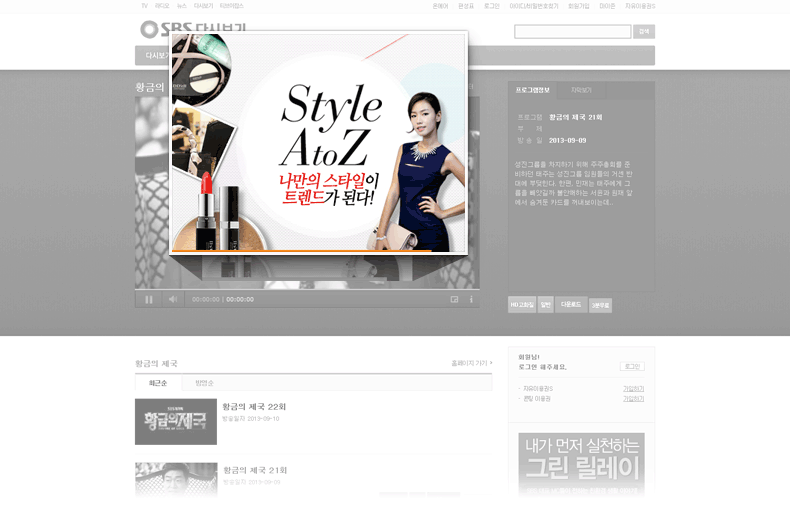The height and width of the screenshot is (519, 790).
Task: Click the 3분무료 button
Action: [600, 305]
